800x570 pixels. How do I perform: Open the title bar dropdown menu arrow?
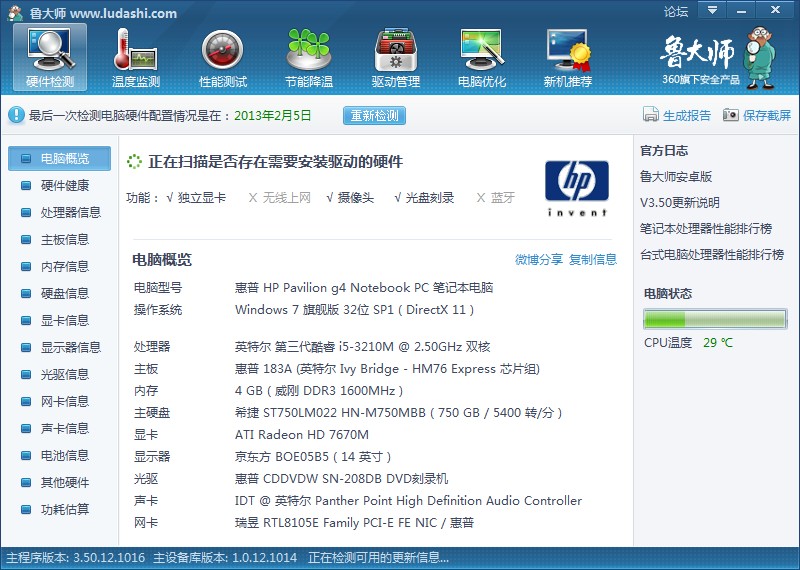coord(713,9)
